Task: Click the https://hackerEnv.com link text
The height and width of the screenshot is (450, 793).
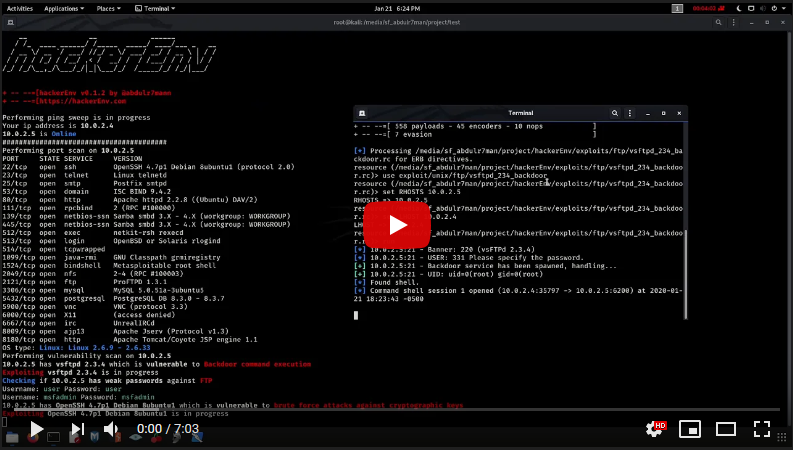Action: (x=82, y=101)
